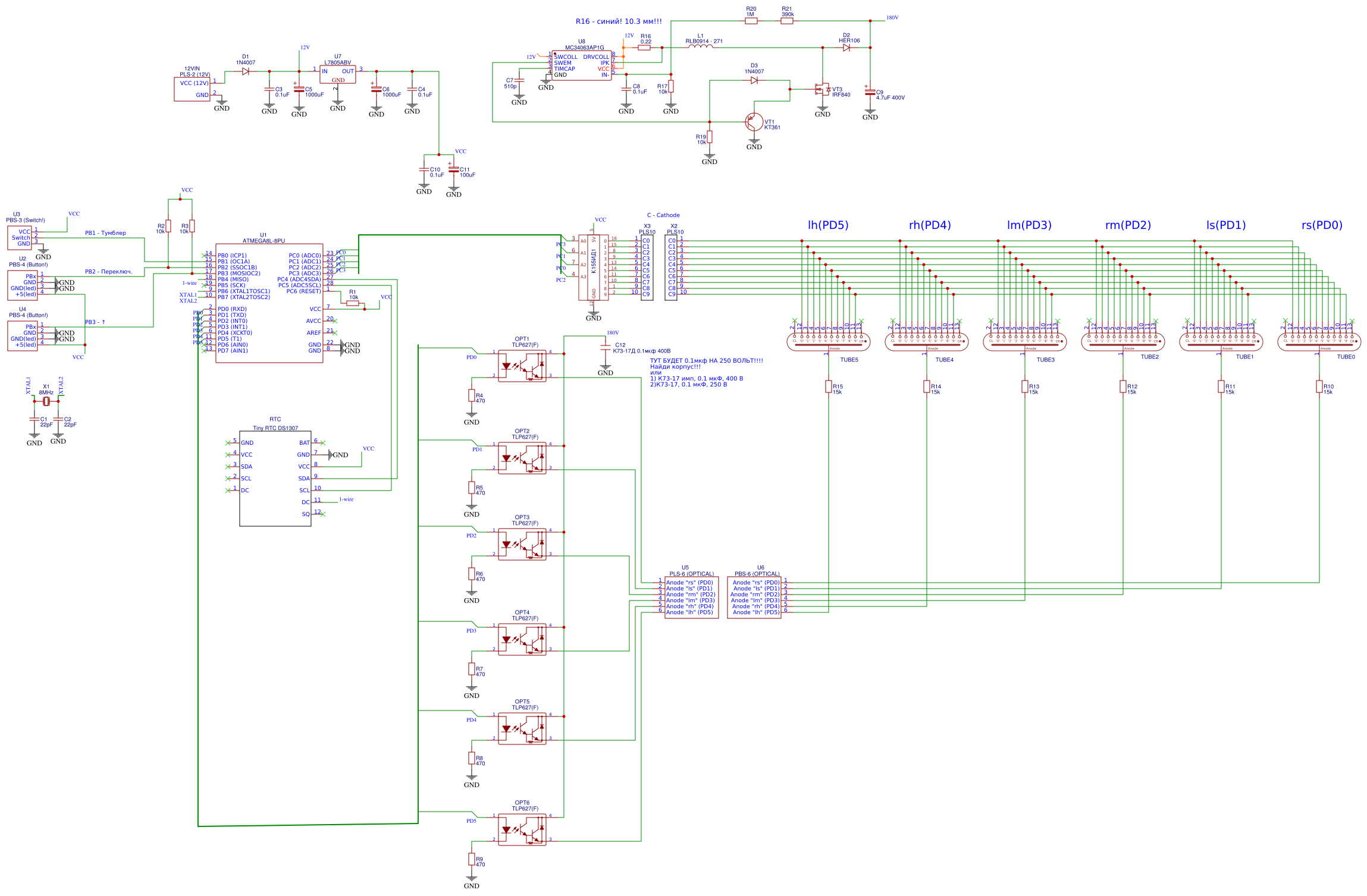Click the OPT1 TLP627 optocoupler symbol

(x=522, y=366)
